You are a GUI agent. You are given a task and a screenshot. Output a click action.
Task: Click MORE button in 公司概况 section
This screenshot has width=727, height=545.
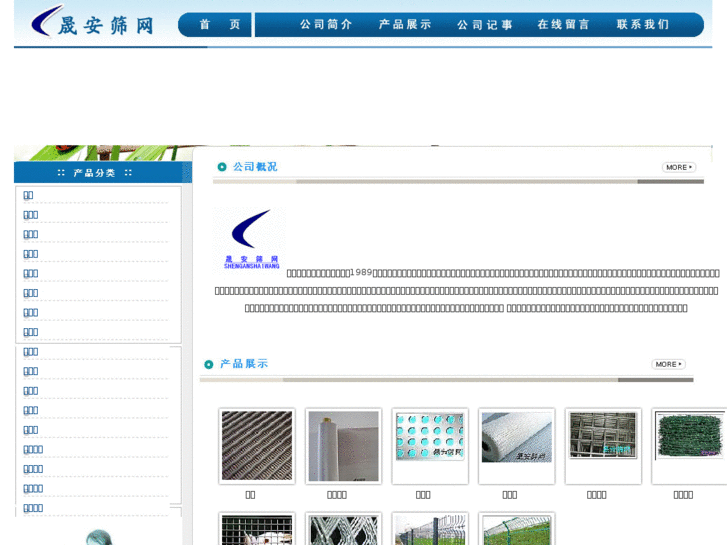(679, 167)
